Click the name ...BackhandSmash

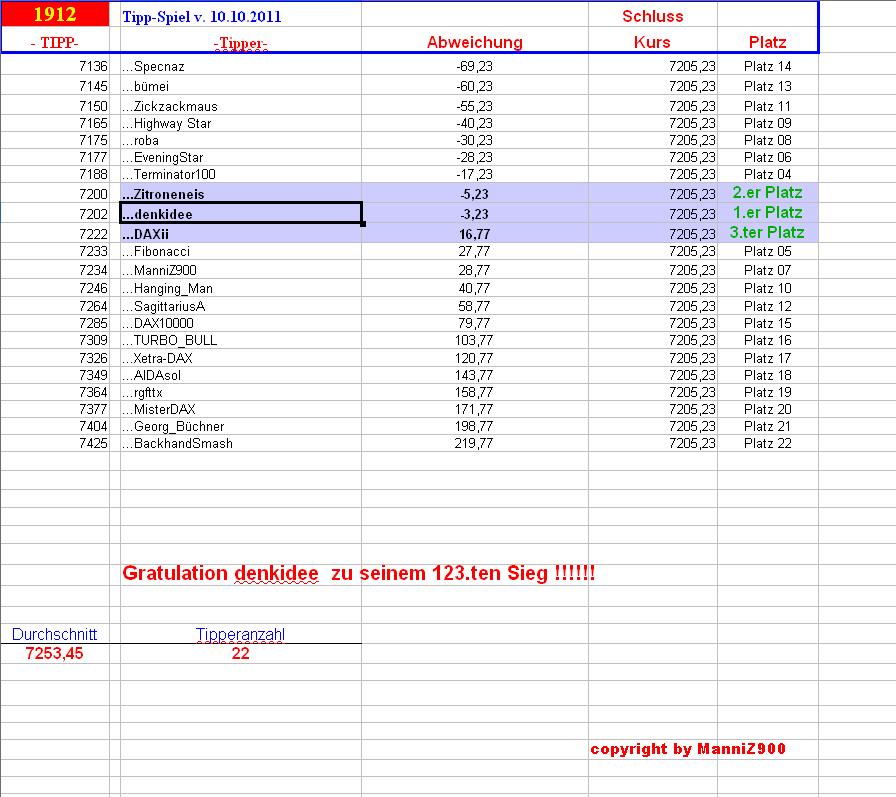(x=177, y=443)
